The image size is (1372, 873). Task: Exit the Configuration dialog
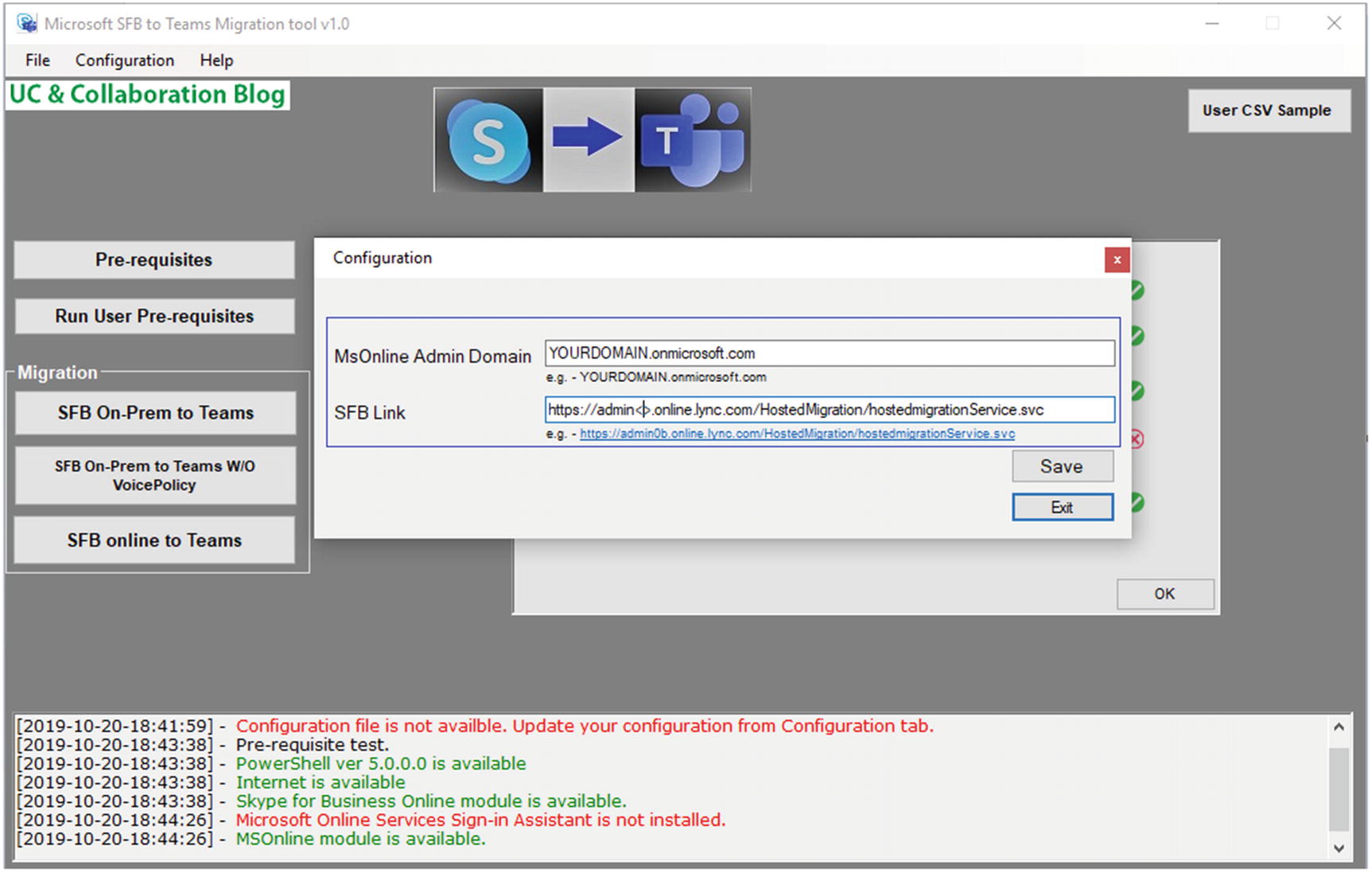1062,507
